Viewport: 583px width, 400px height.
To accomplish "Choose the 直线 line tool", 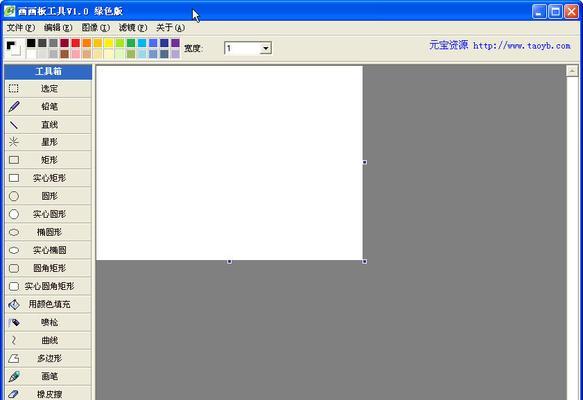I will [48, 125].
